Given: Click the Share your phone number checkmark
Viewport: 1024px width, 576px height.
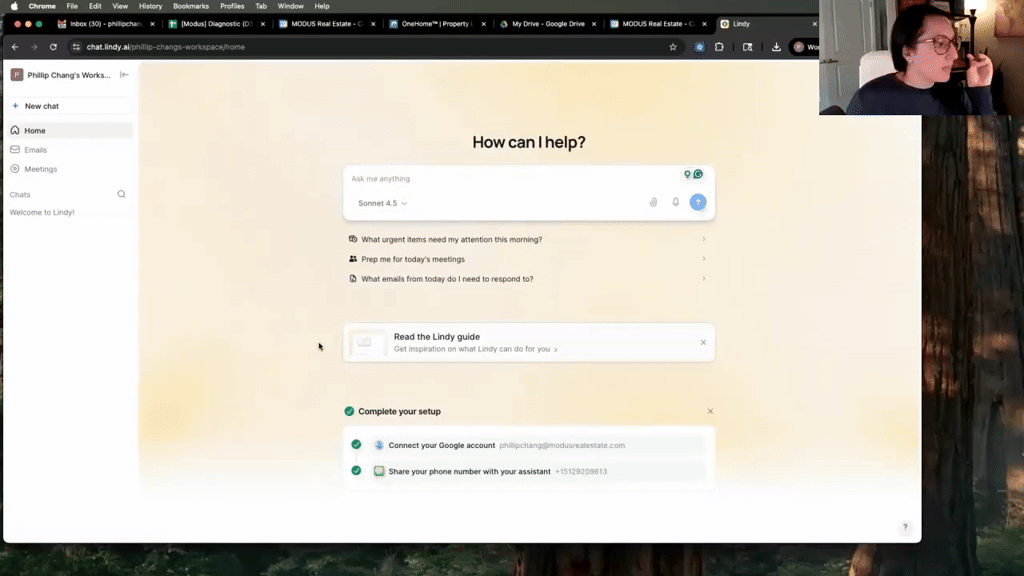Looking at the screenshot, I should (x=356, y=471).
